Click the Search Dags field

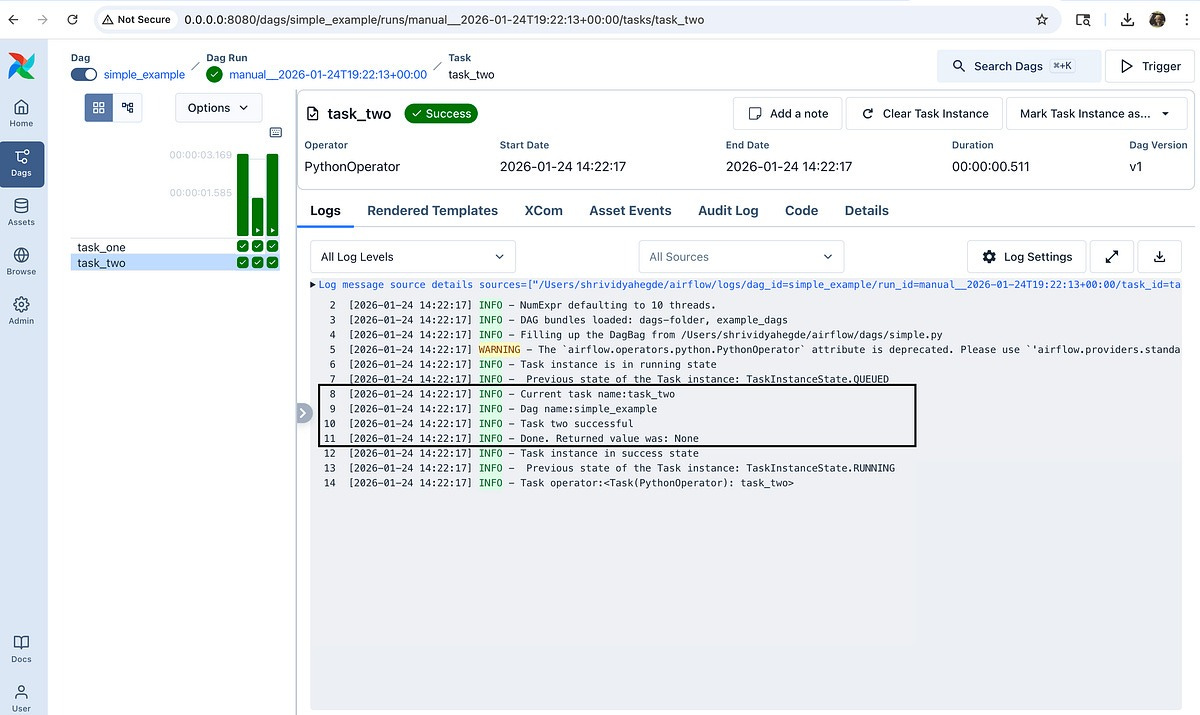point(1019,66)
